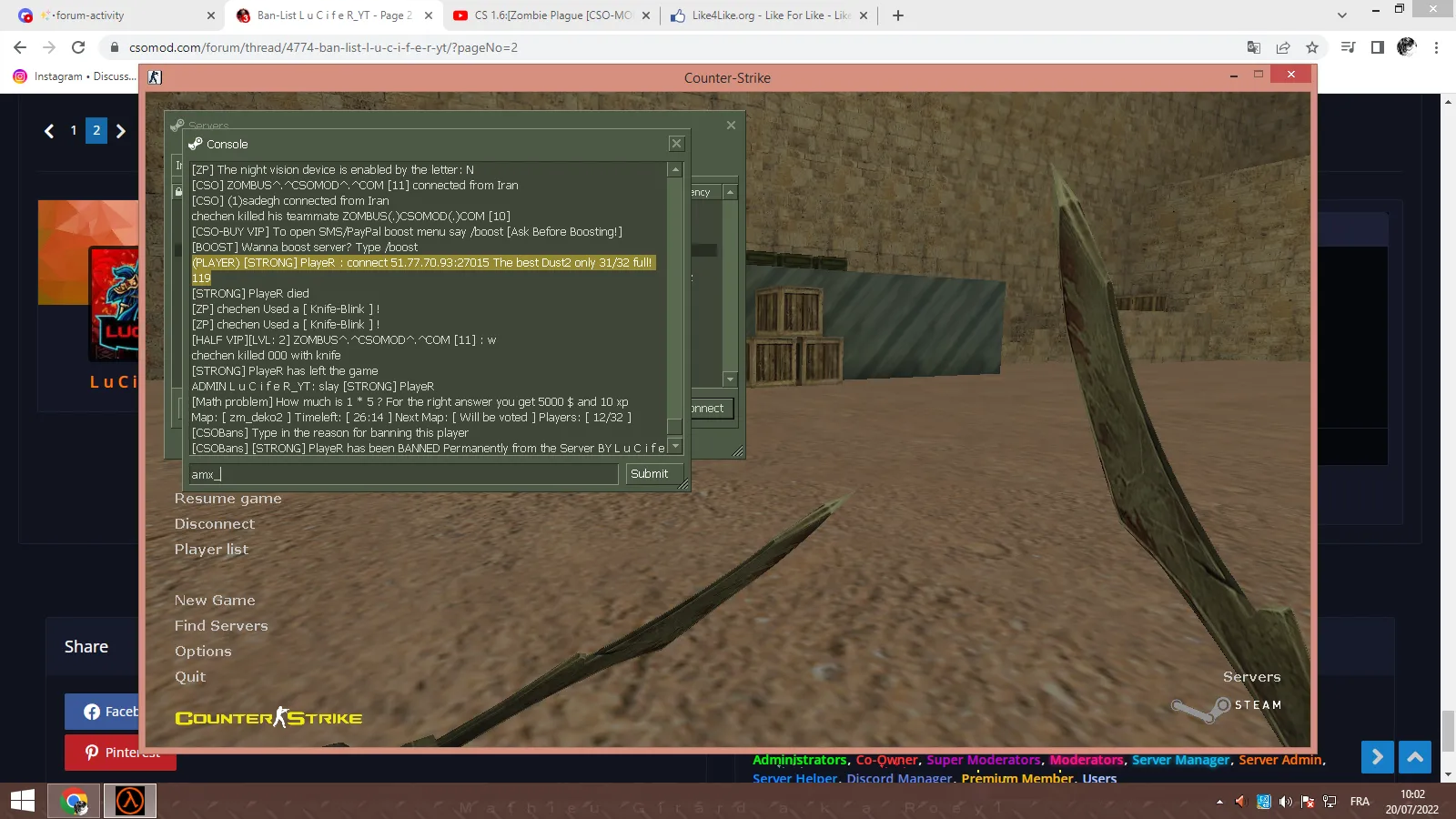Jump to the top with the up-arrow button

(x=1415, y=757)
